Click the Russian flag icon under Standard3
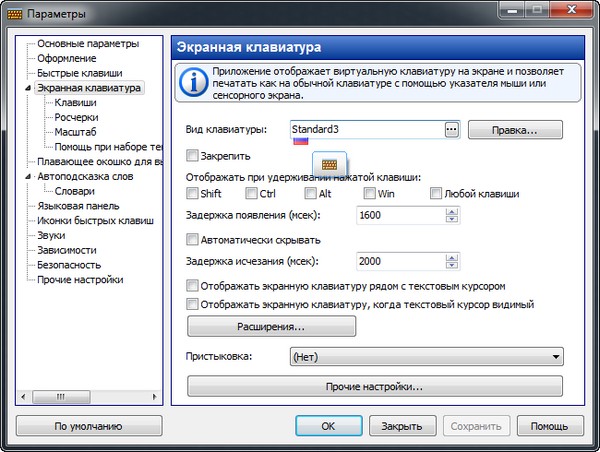 (x=298, y=141)
